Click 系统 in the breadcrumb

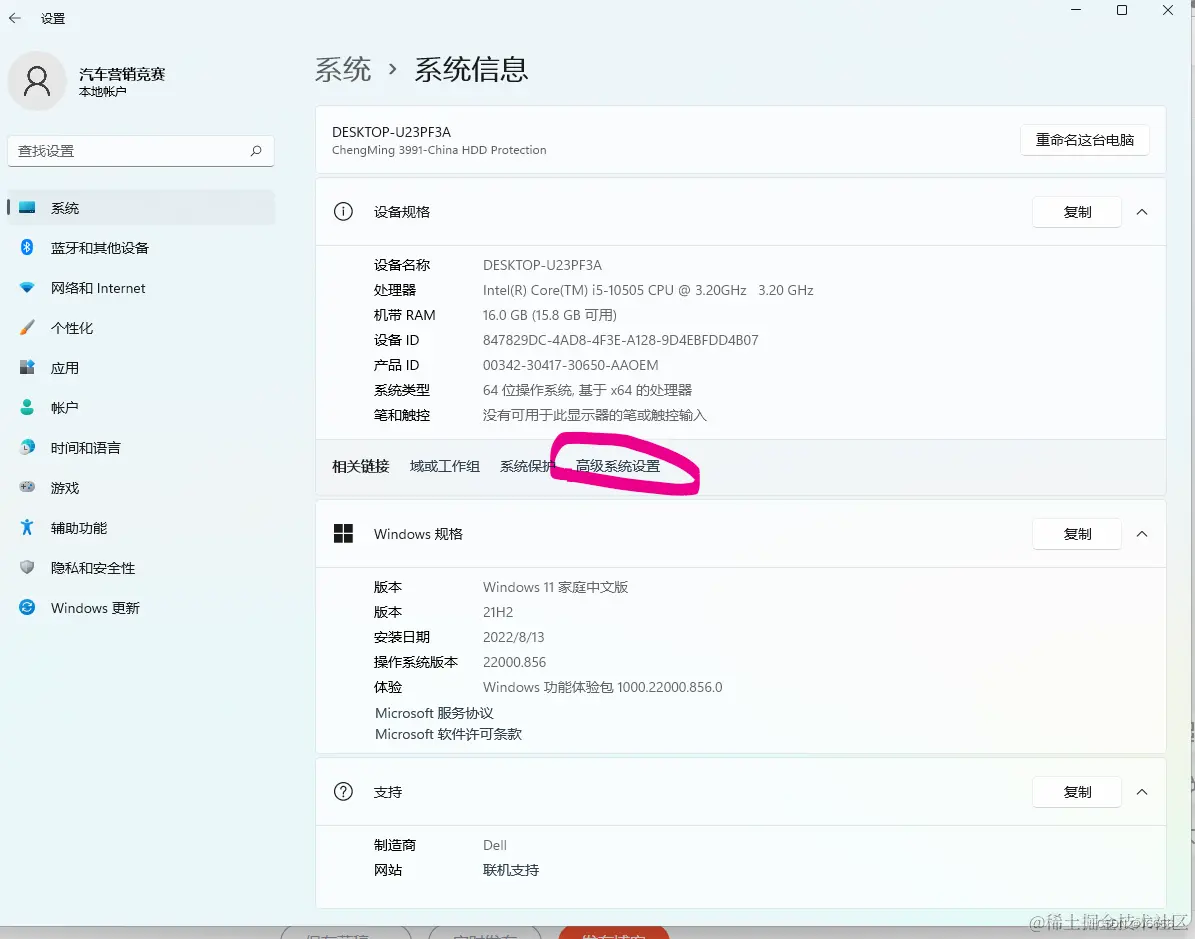tap(343, 69)
